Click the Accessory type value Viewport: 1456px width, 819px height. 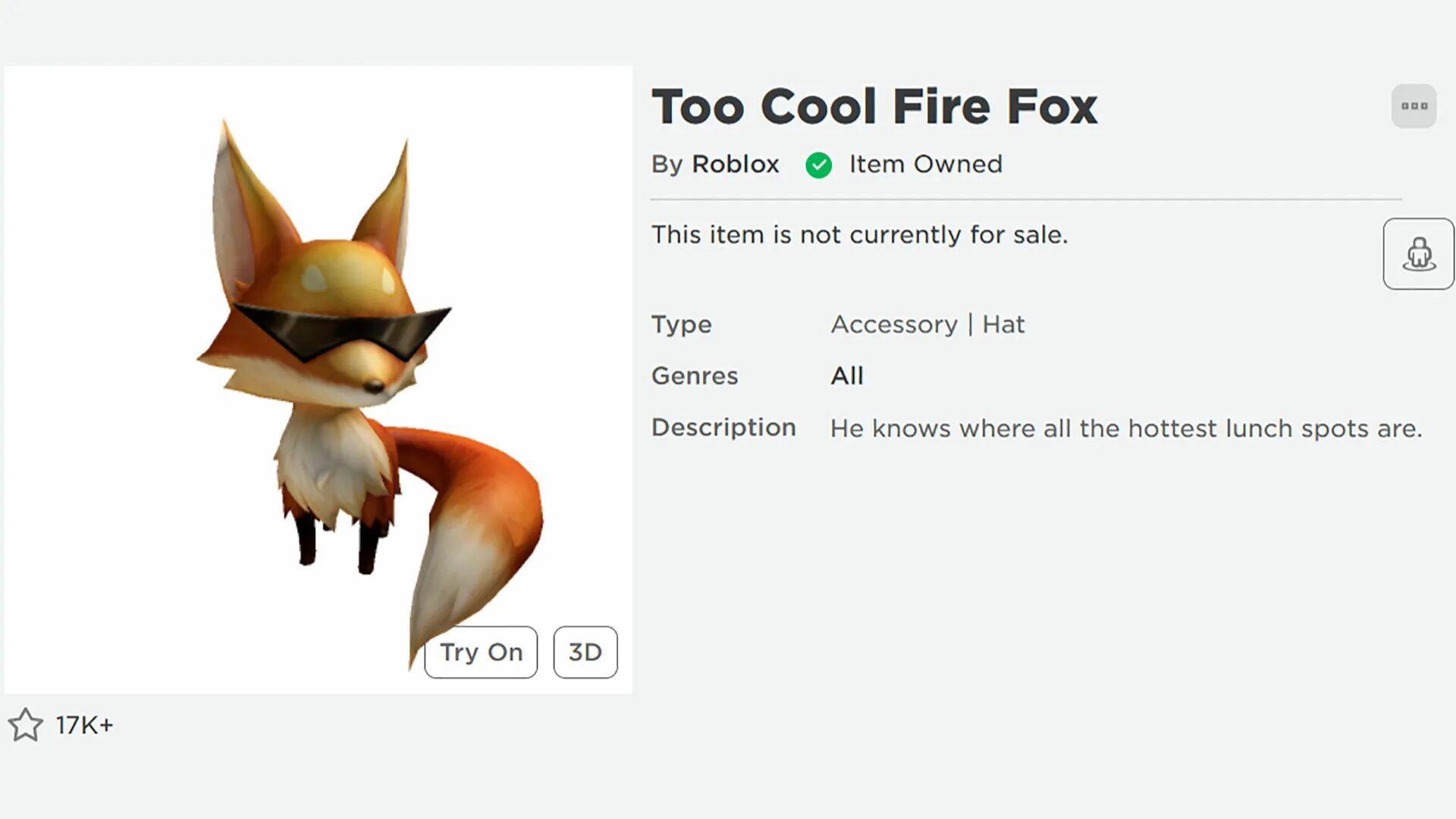coord(894,325)
